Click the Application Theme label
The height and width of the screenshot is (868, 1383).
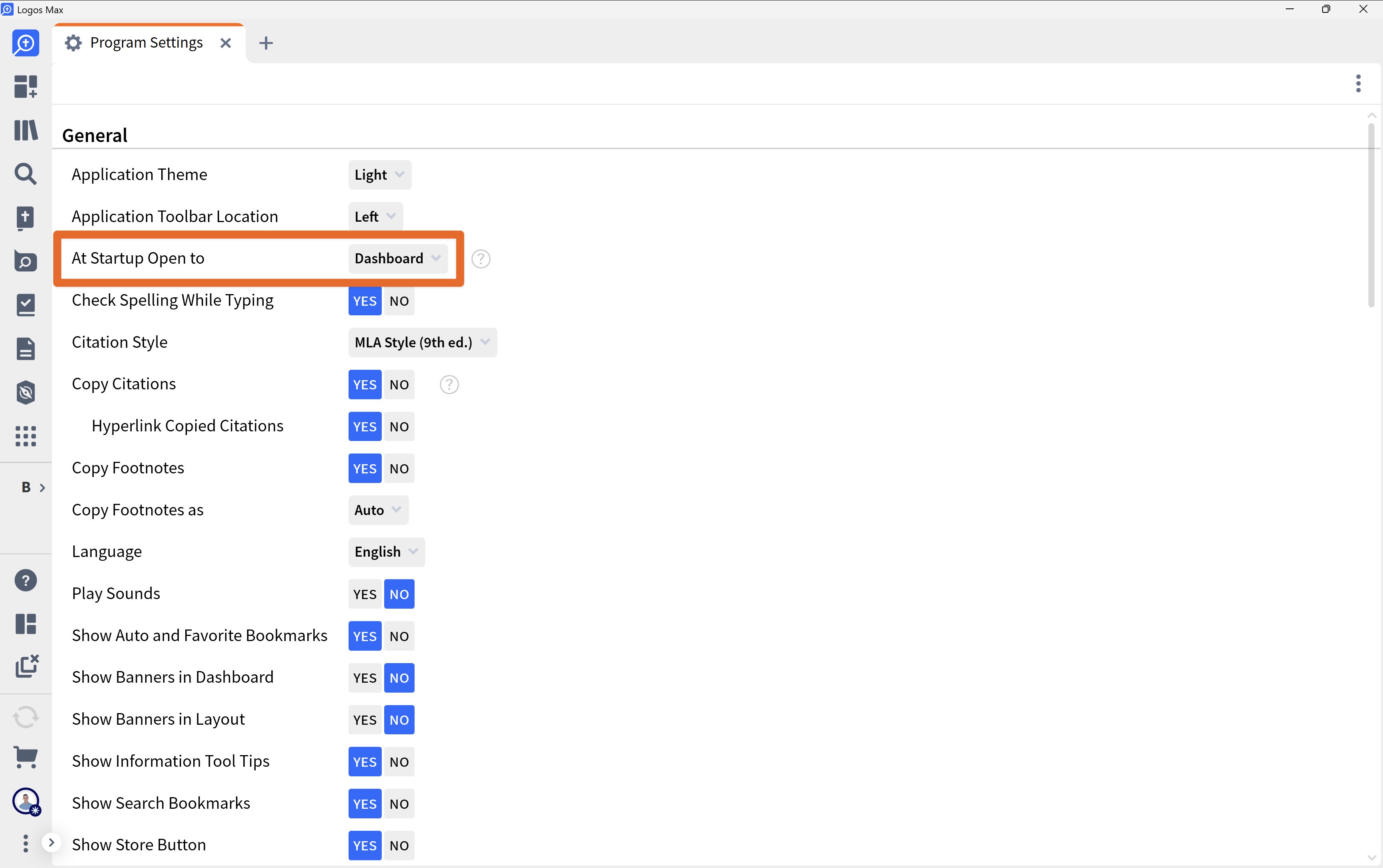click(x=140, y=174)
